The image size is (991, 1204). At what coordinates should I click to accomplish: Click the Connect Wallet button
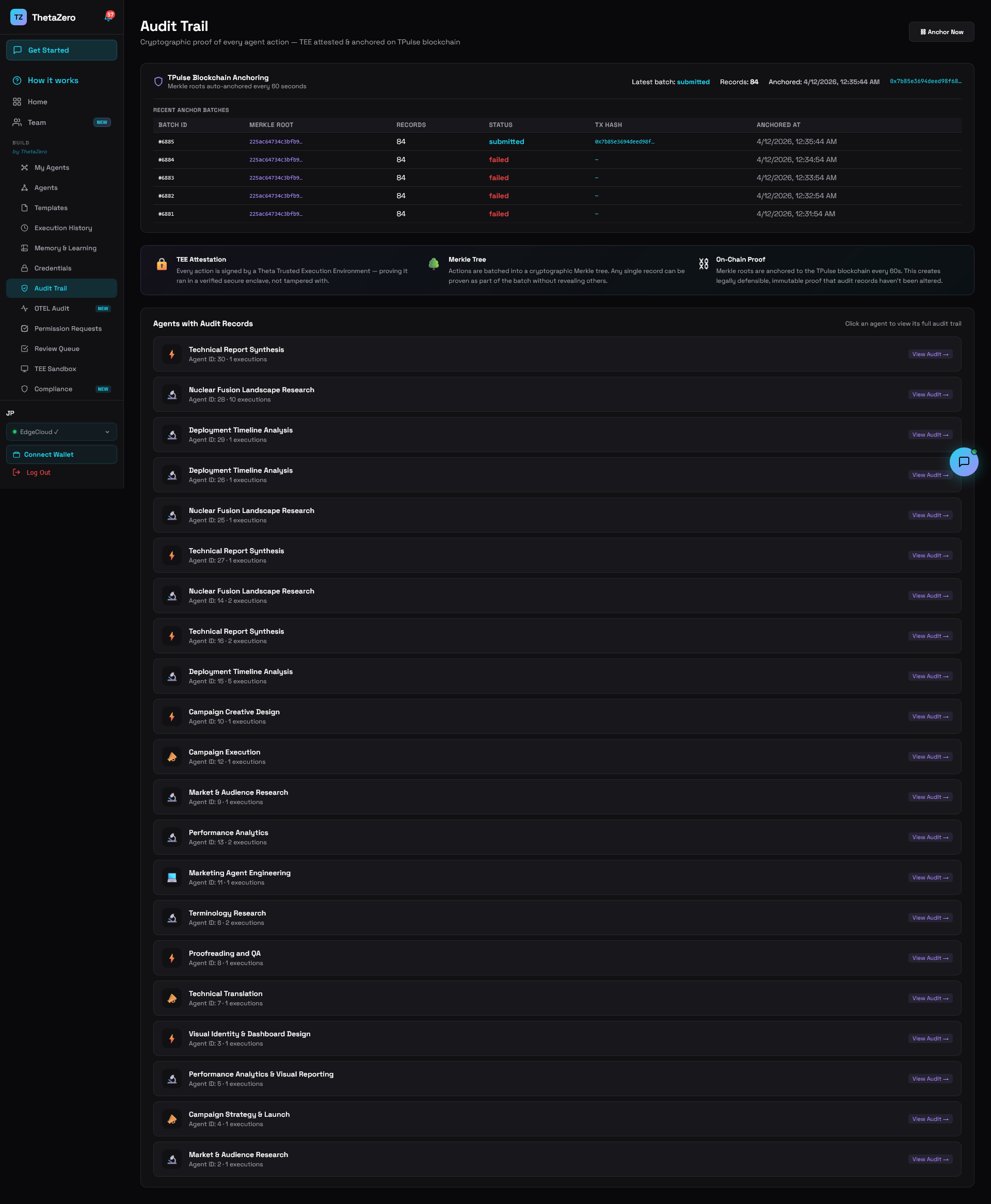click(x=61, y=454)
